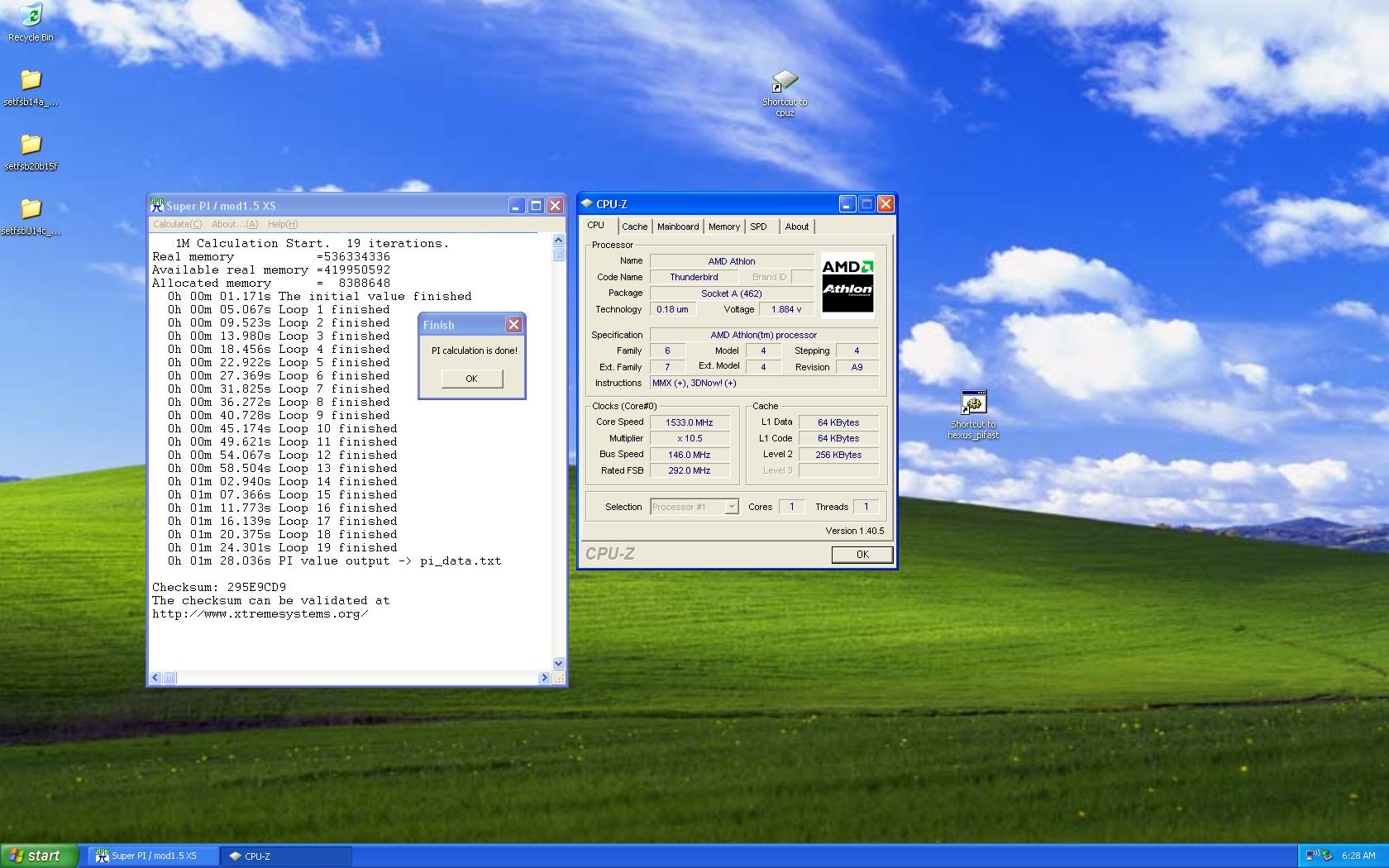Click the Super PI scroll left arrow
The height and width of the screenshot is (868, 1389).
(x=155, y=678)
